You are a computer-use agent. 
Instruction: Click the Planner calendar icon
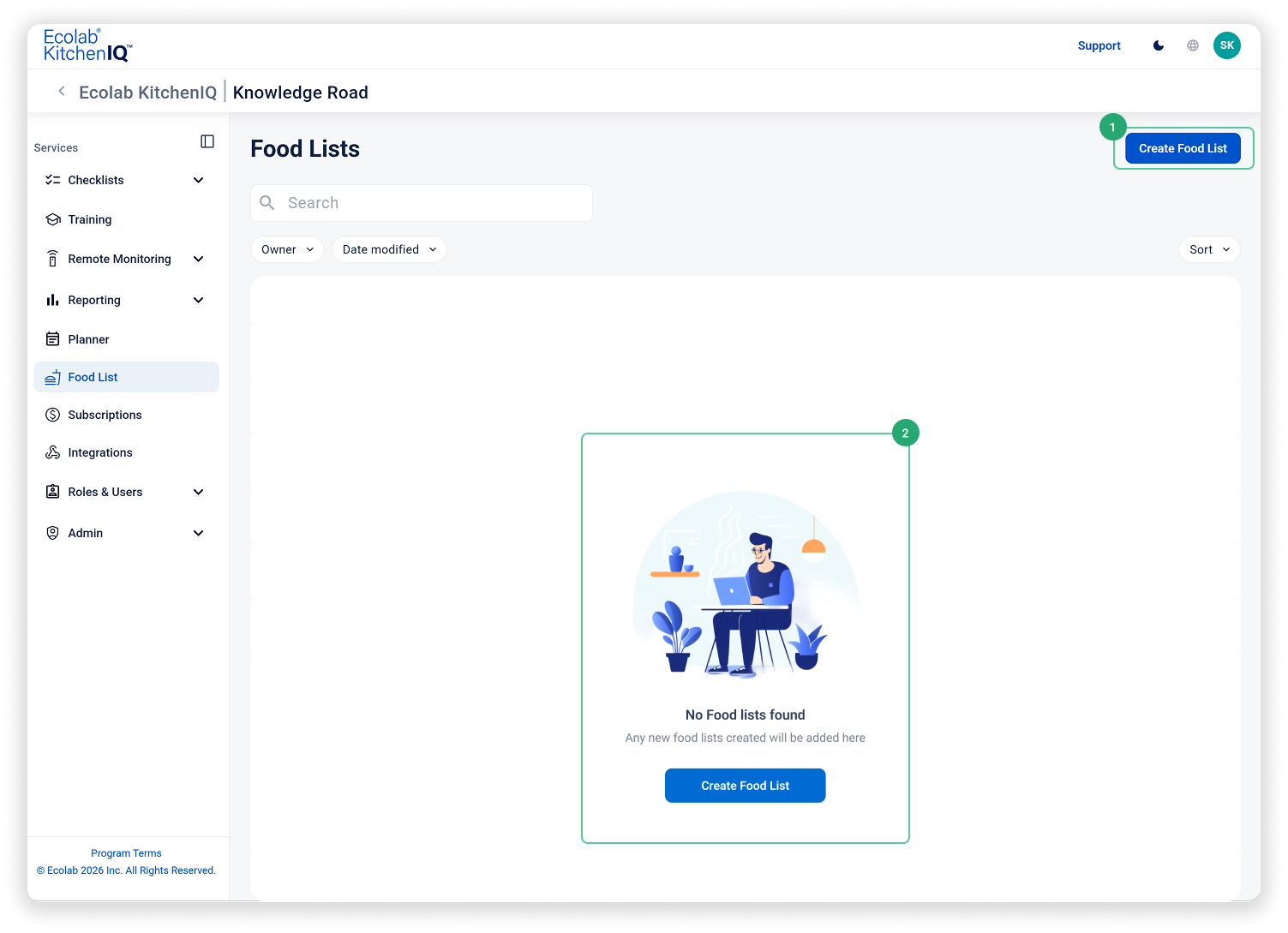coord(53,339)
